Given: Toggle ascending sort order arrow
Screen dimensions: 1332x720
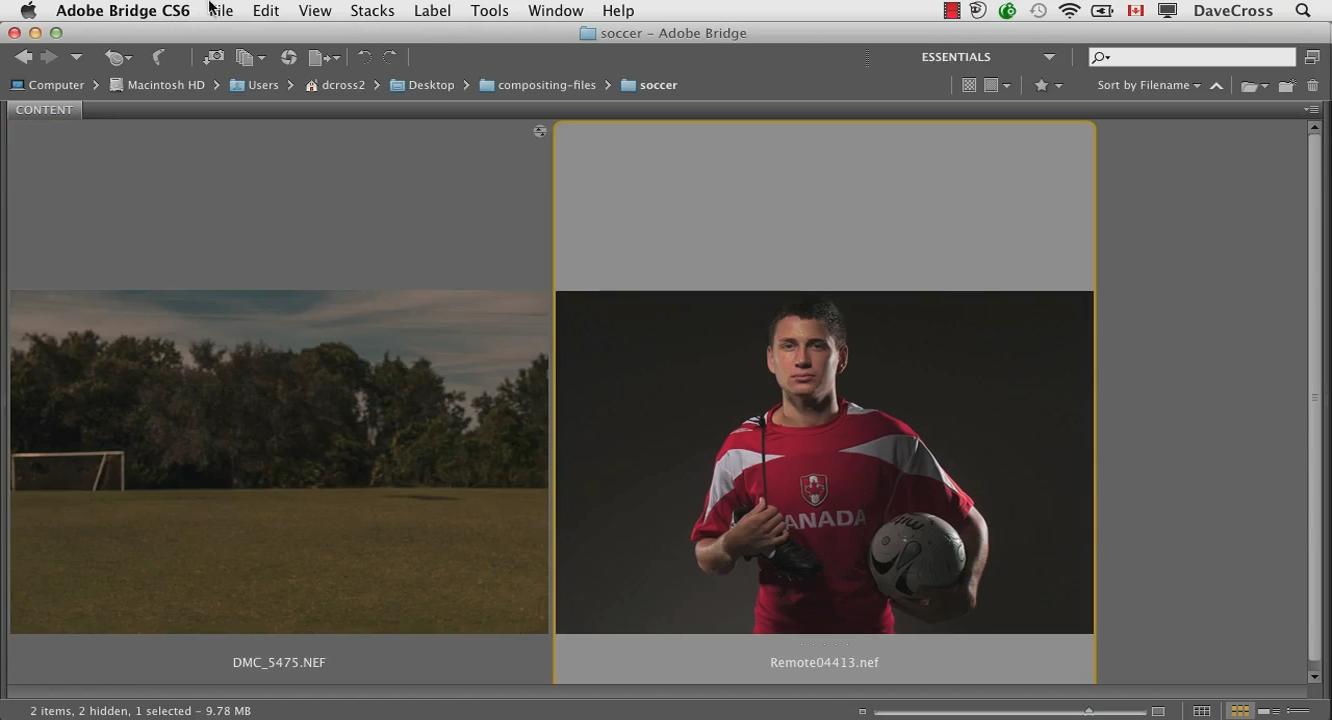Looking at the screenshot, I should click(1216, 86).
